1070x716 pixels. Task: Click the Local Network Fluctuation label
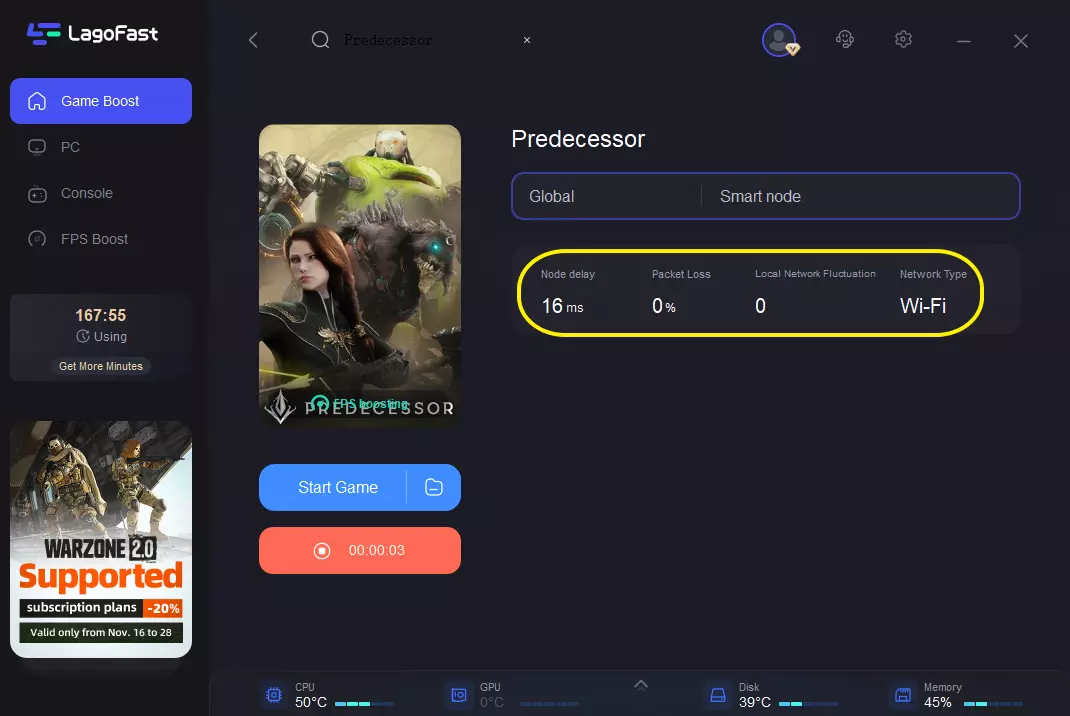[815, 274]
